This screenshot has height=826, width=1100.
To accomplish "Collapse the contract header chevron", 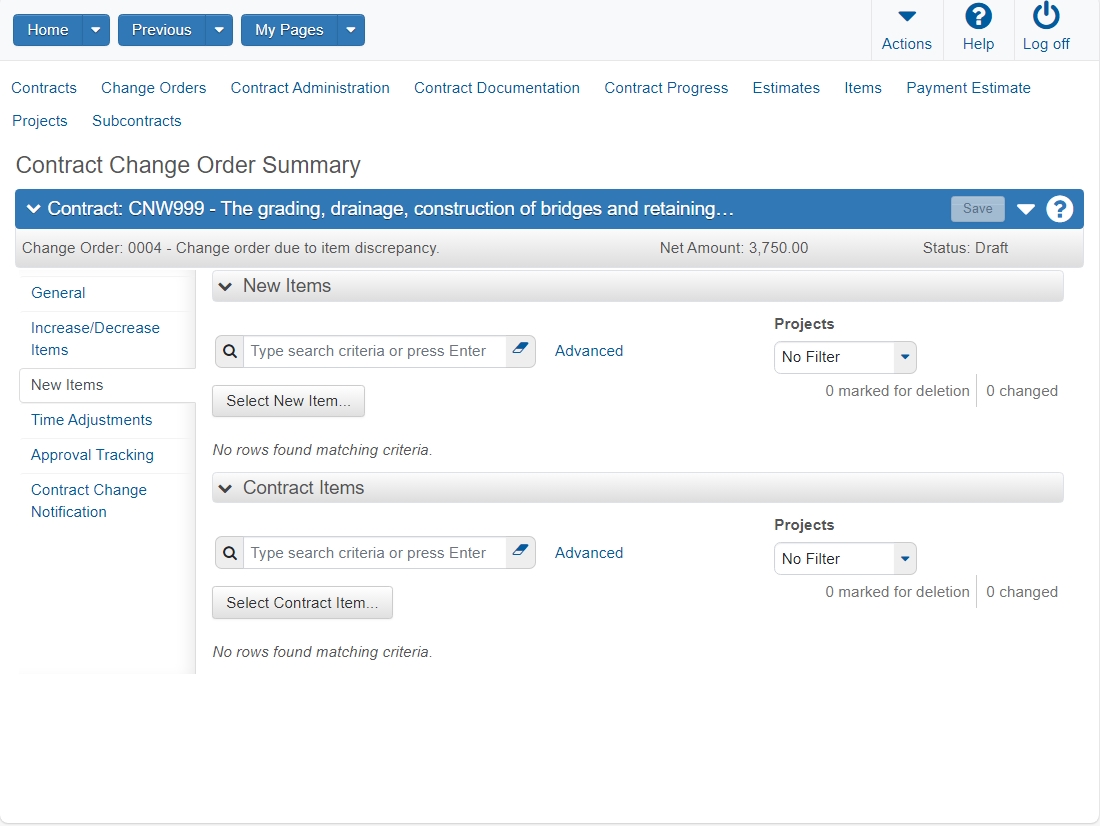I will (x=33, y=208).
